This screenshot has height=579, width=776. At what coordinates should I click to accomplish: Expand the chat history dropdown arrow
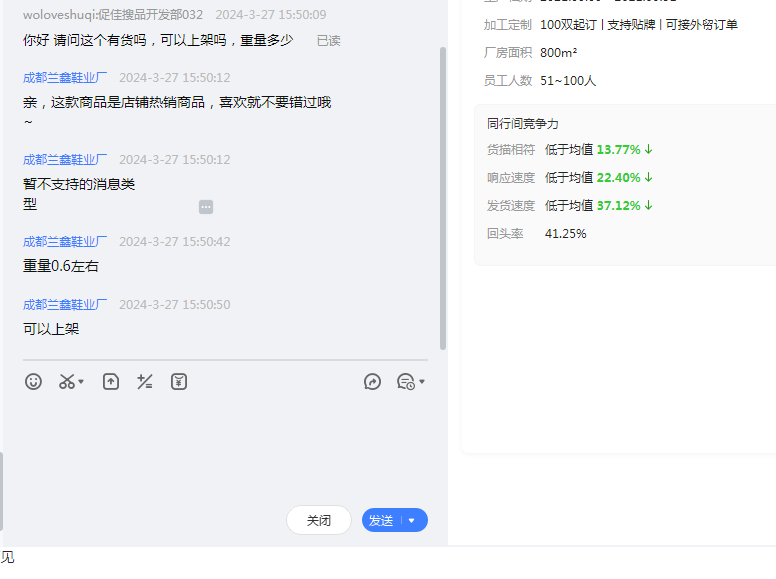[x=422, y=382]
